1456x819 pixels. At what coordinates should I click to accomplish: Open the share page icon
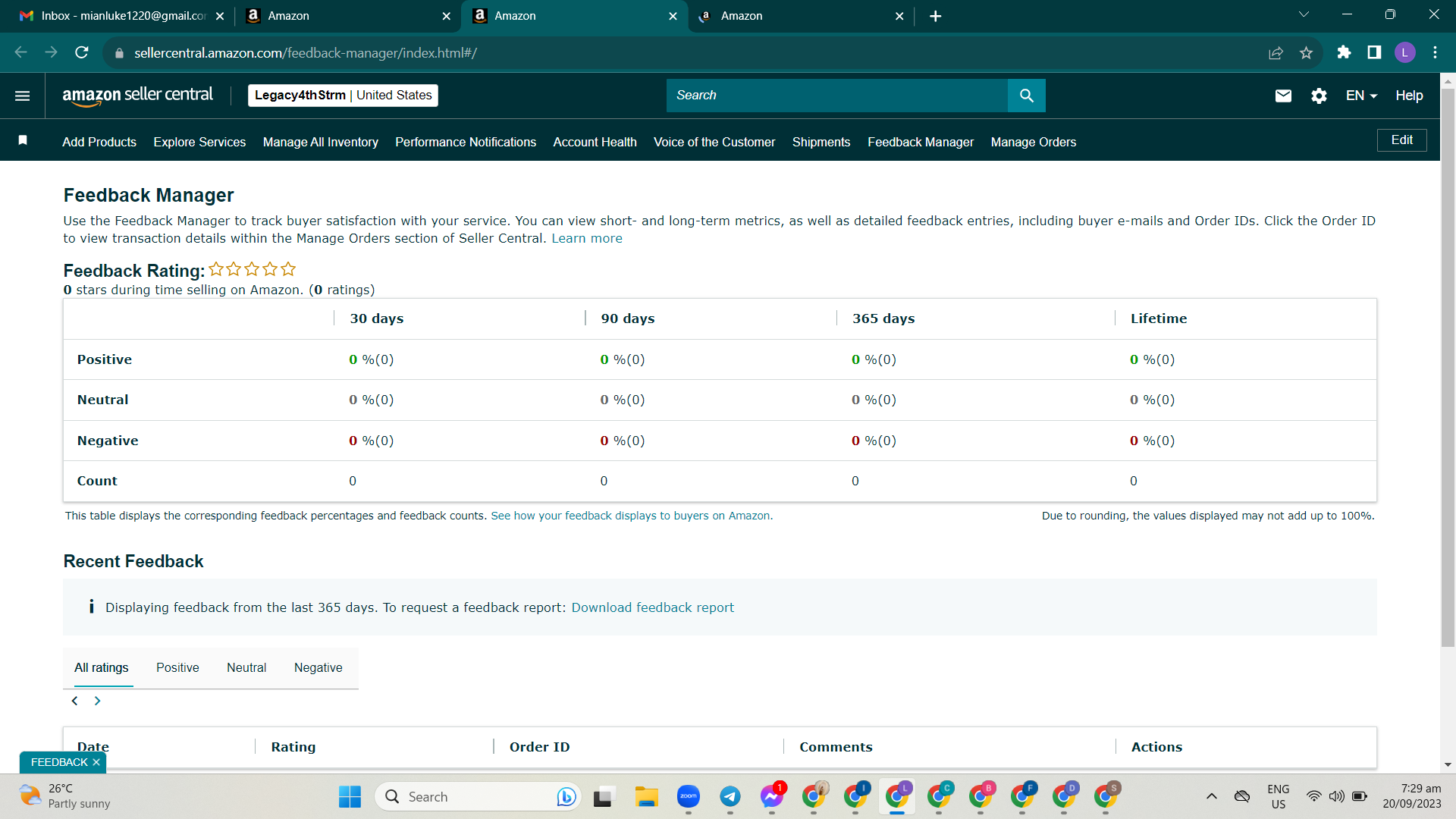[x=1276, y=52]
